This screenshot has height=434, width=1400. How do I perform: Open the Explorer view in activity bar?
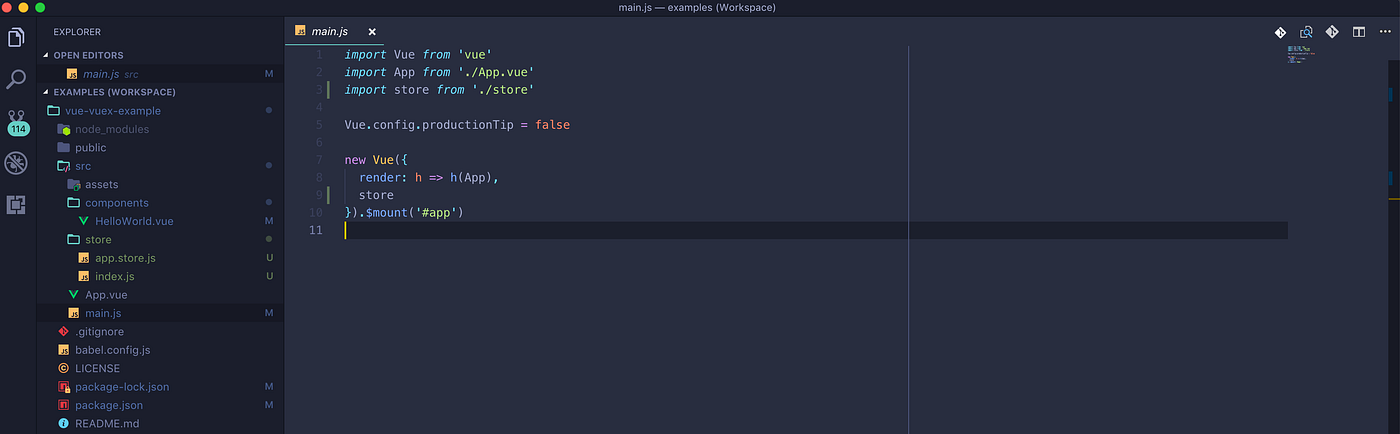(16, 37)
